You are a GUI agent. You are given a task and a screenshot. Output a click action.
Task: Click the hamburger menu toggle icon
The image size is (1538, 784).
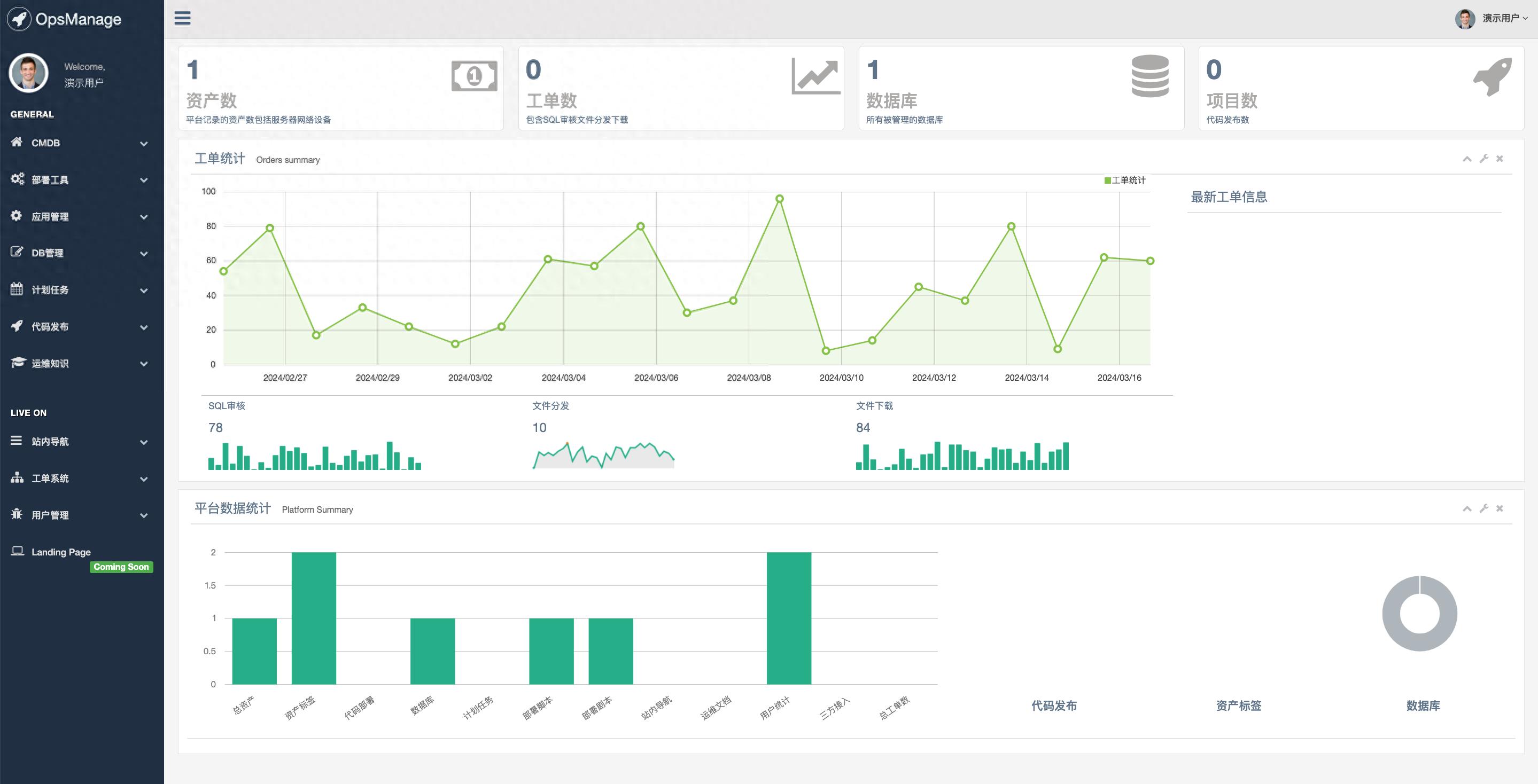pos(182,18)
